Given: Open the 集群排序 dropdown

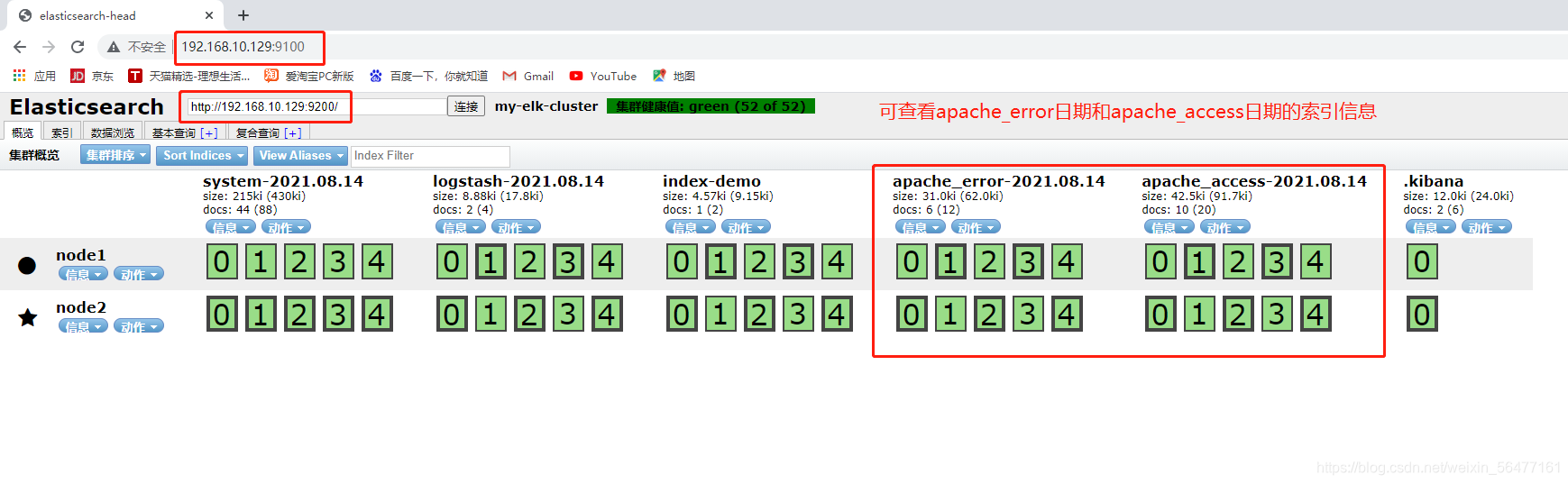Looking at the screenshot, I should pyautogui.click(x=116, y=156).
